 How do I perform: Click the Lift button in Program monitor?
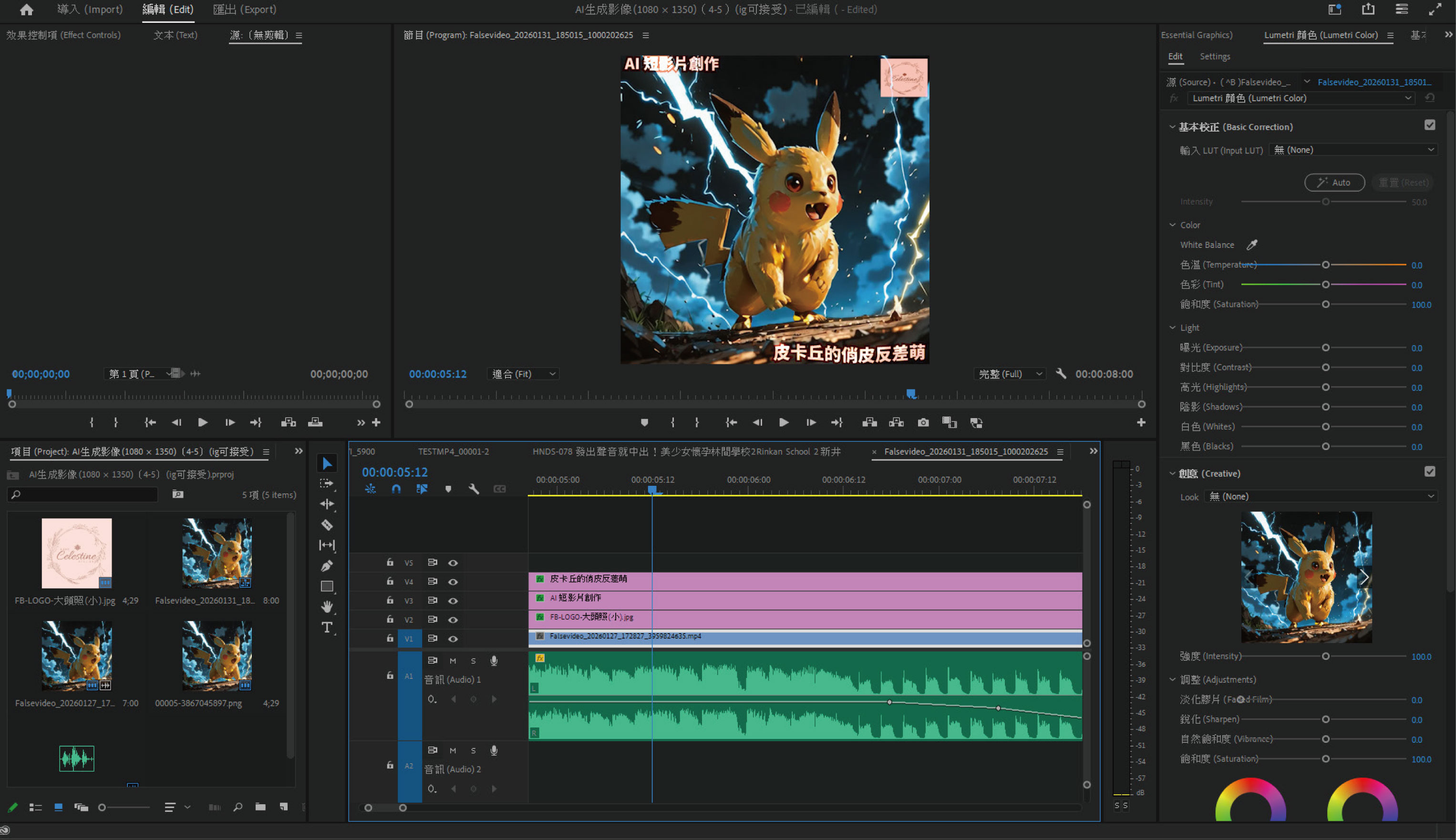[x=870, y=422]
